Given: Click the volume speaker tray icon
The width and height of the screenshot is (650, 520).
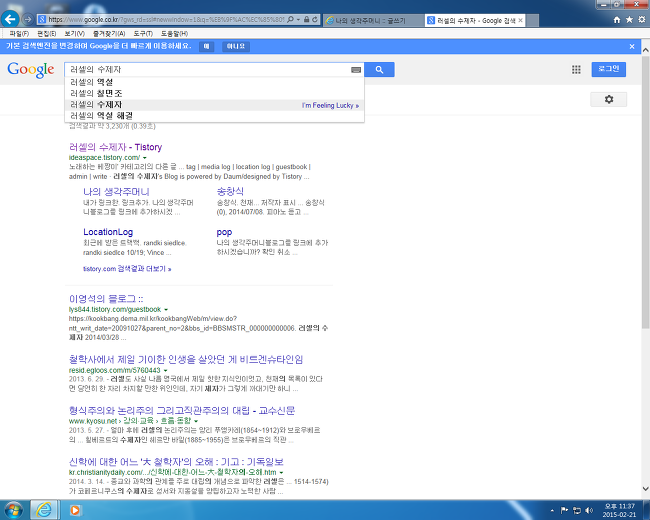Looking at the screenshot, I should pos(589,510).
